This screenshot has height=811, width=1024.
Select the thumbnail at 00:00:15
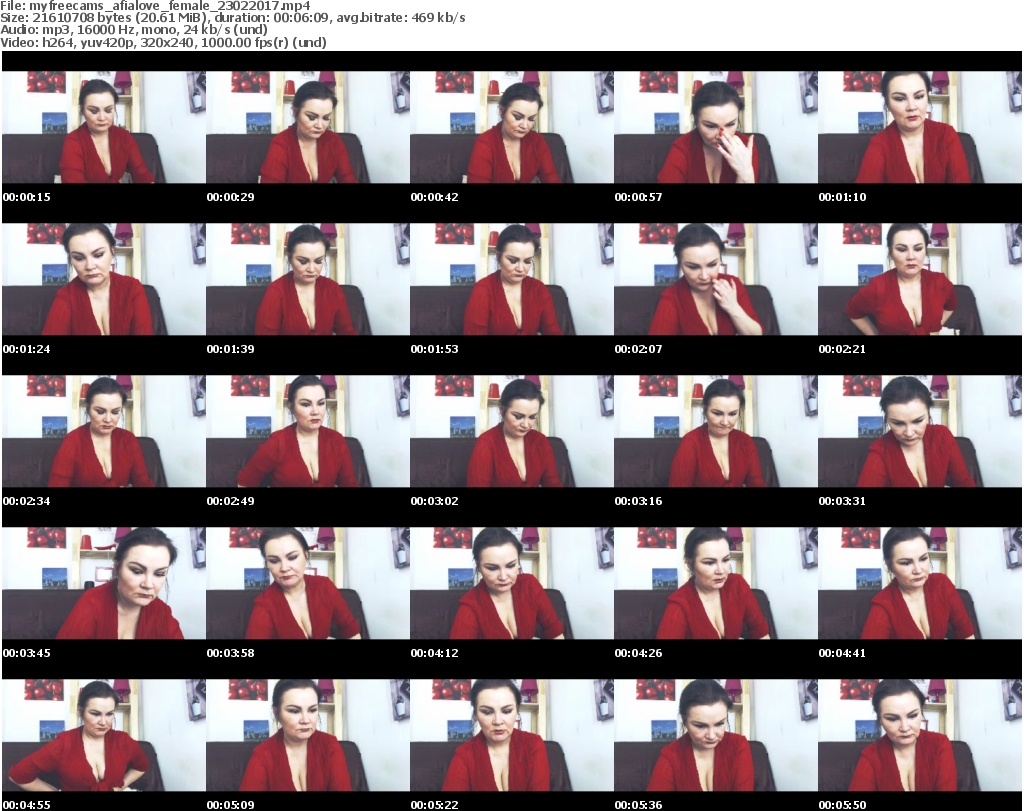[x=104, y=127]
